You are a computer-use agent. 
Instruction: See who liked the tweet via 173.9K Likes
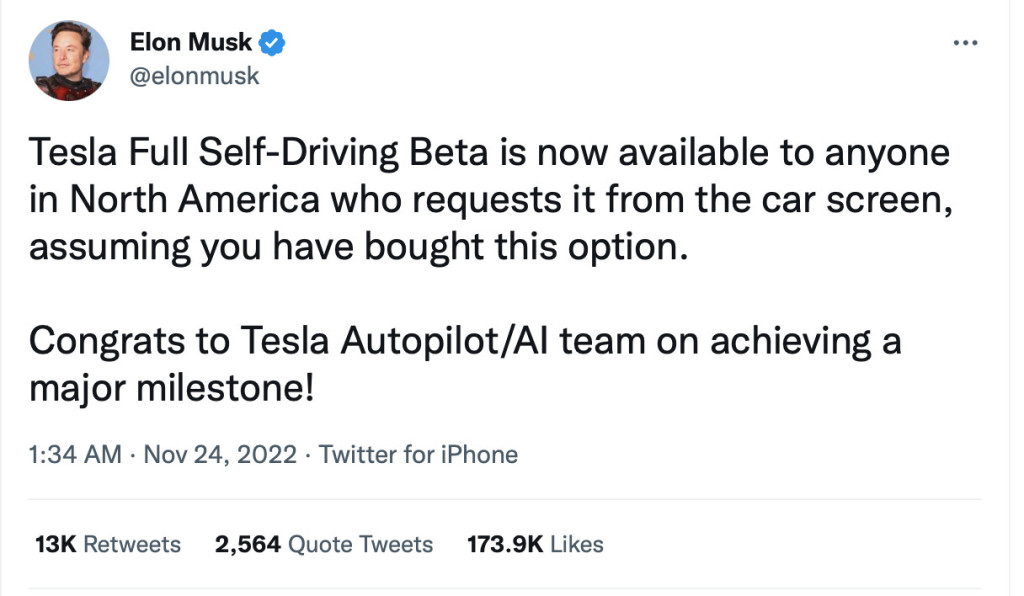[x=535, y=544]
